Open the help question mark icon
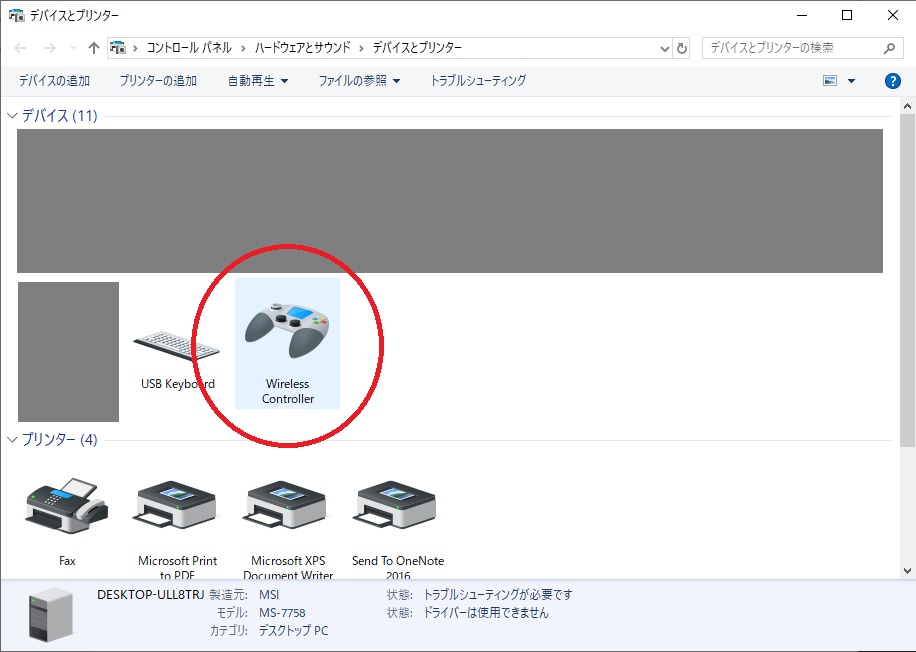Image resolution: width=916 pixels, height=652 pixels. click(893, 81)
